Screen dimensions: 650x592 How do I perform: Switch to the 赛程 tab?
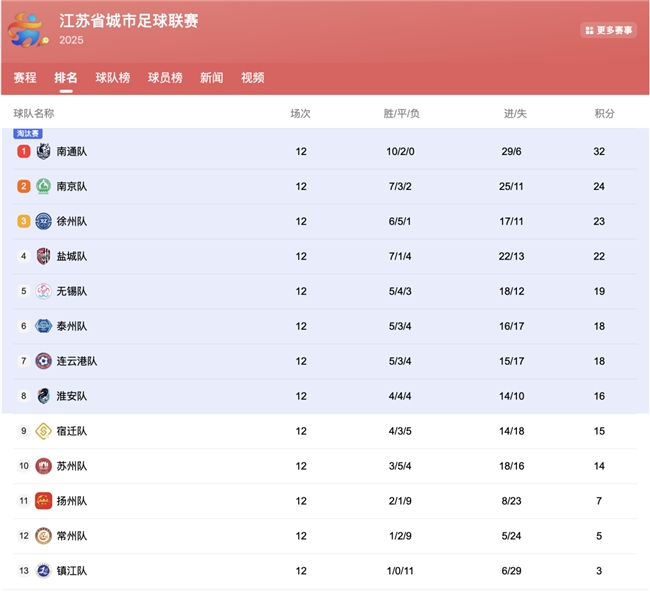[x=25, y=78]
